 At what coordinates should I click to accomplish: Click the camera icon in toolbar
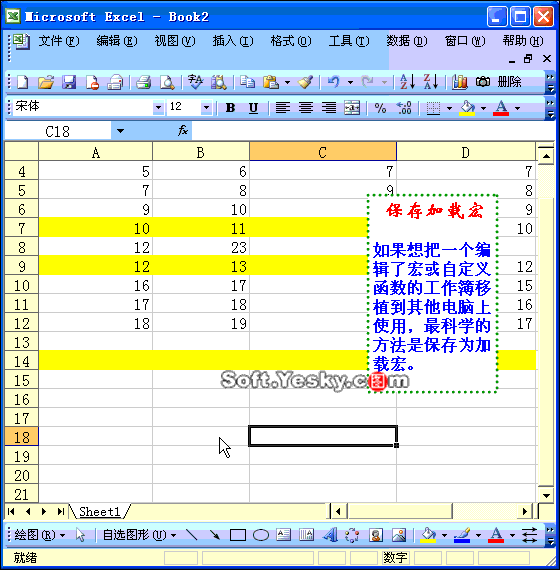point(483,82)
